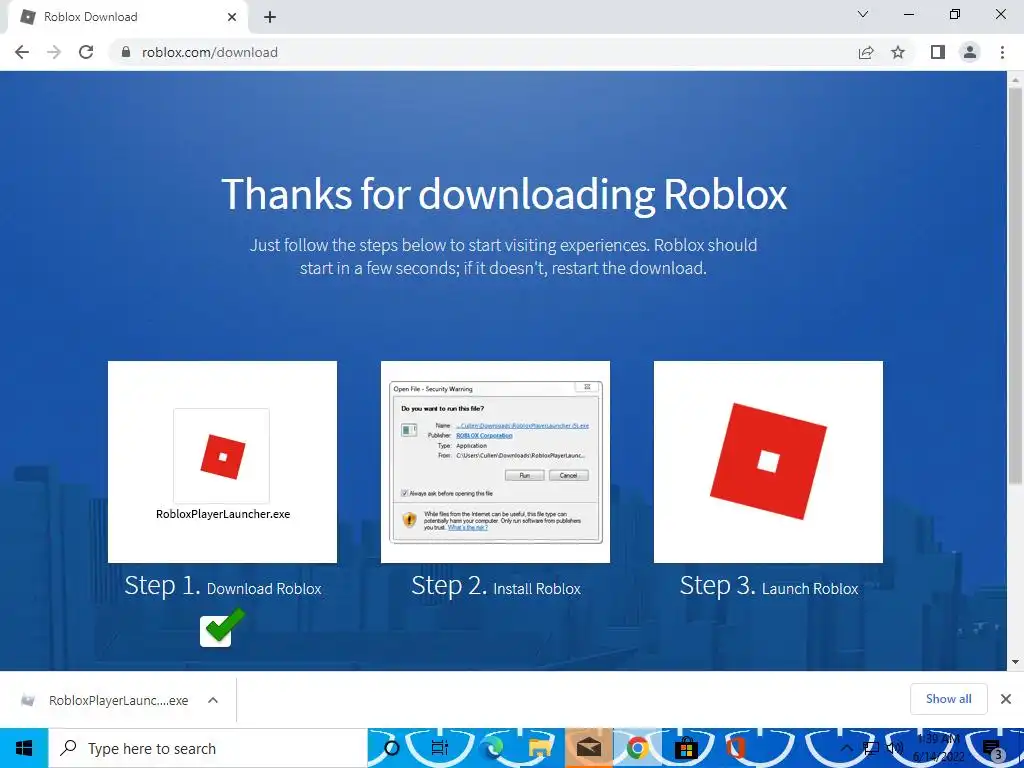Screen dimensions: 1024x768
Task: Click the volume speaker icon in the tray
Action: point(895,748)
